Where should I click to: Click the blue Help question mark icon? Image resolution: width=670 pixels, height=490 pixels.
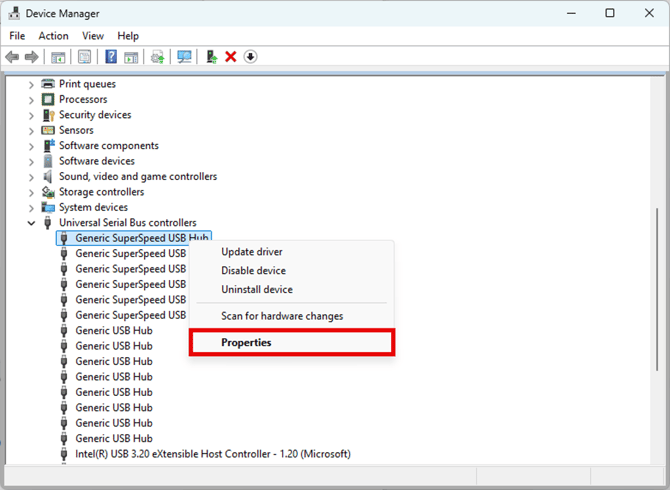click(x=111, y=56)
